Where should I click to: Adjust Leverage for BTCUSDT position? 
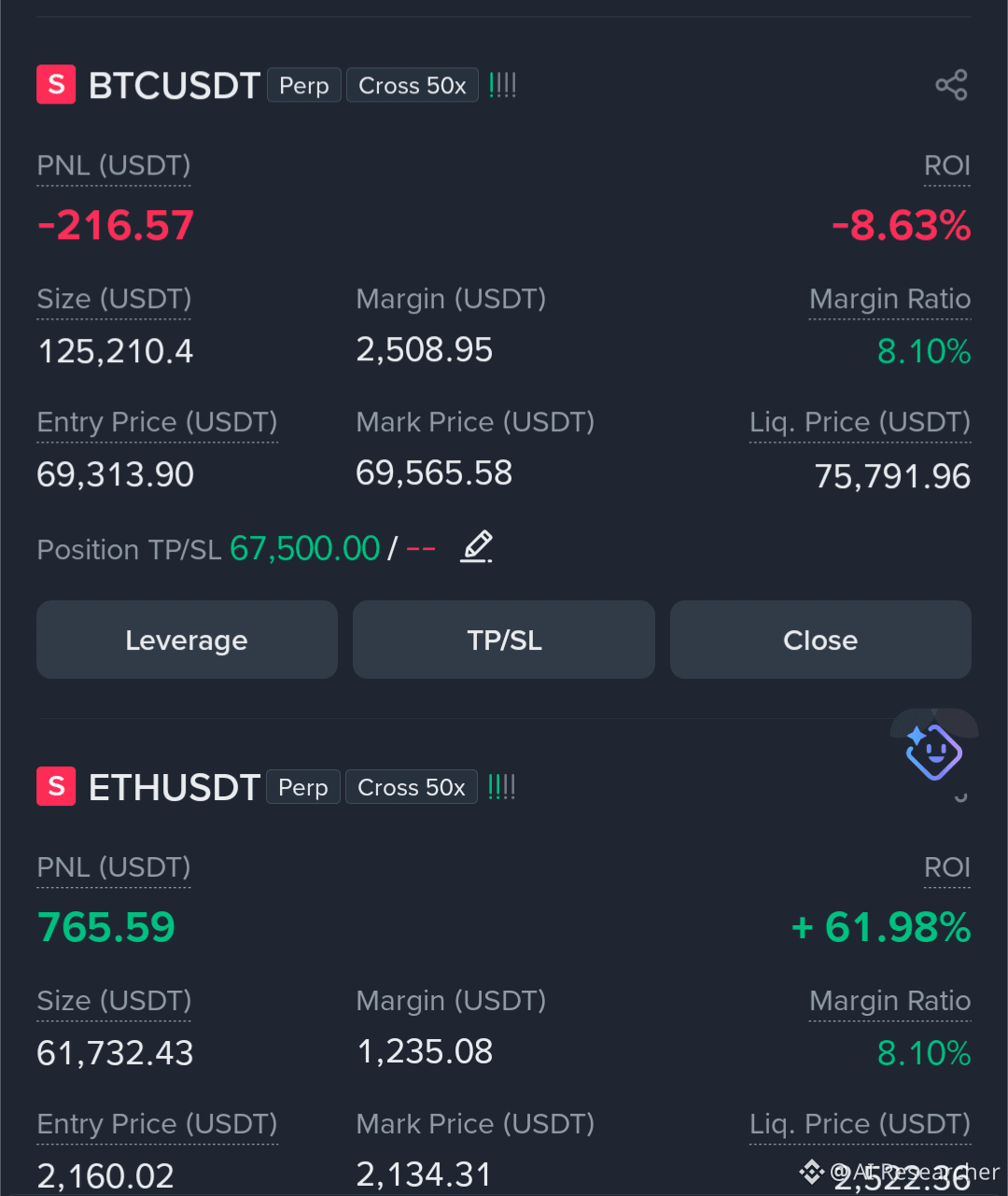(x=187, y=640)
